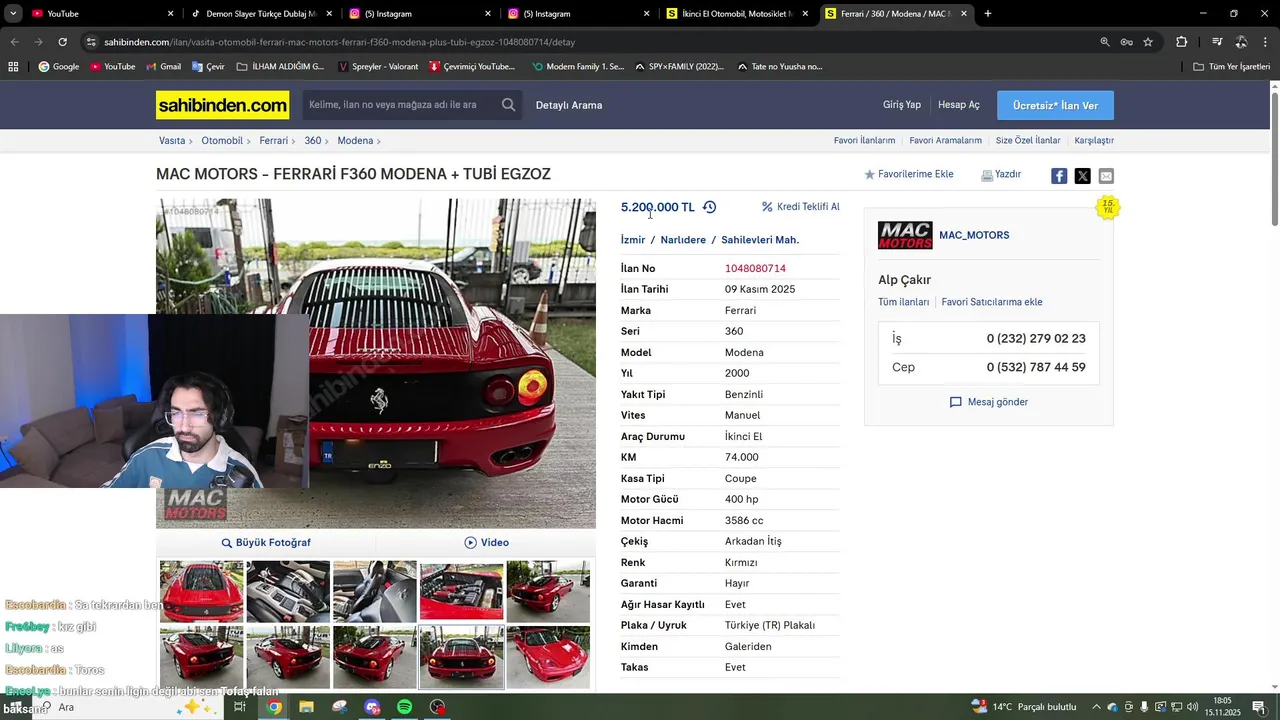This screenshot has height=720, width=1280.
Task: Select first thumbnail showing red Ferrari front
Action: click(x=202, y=591)
